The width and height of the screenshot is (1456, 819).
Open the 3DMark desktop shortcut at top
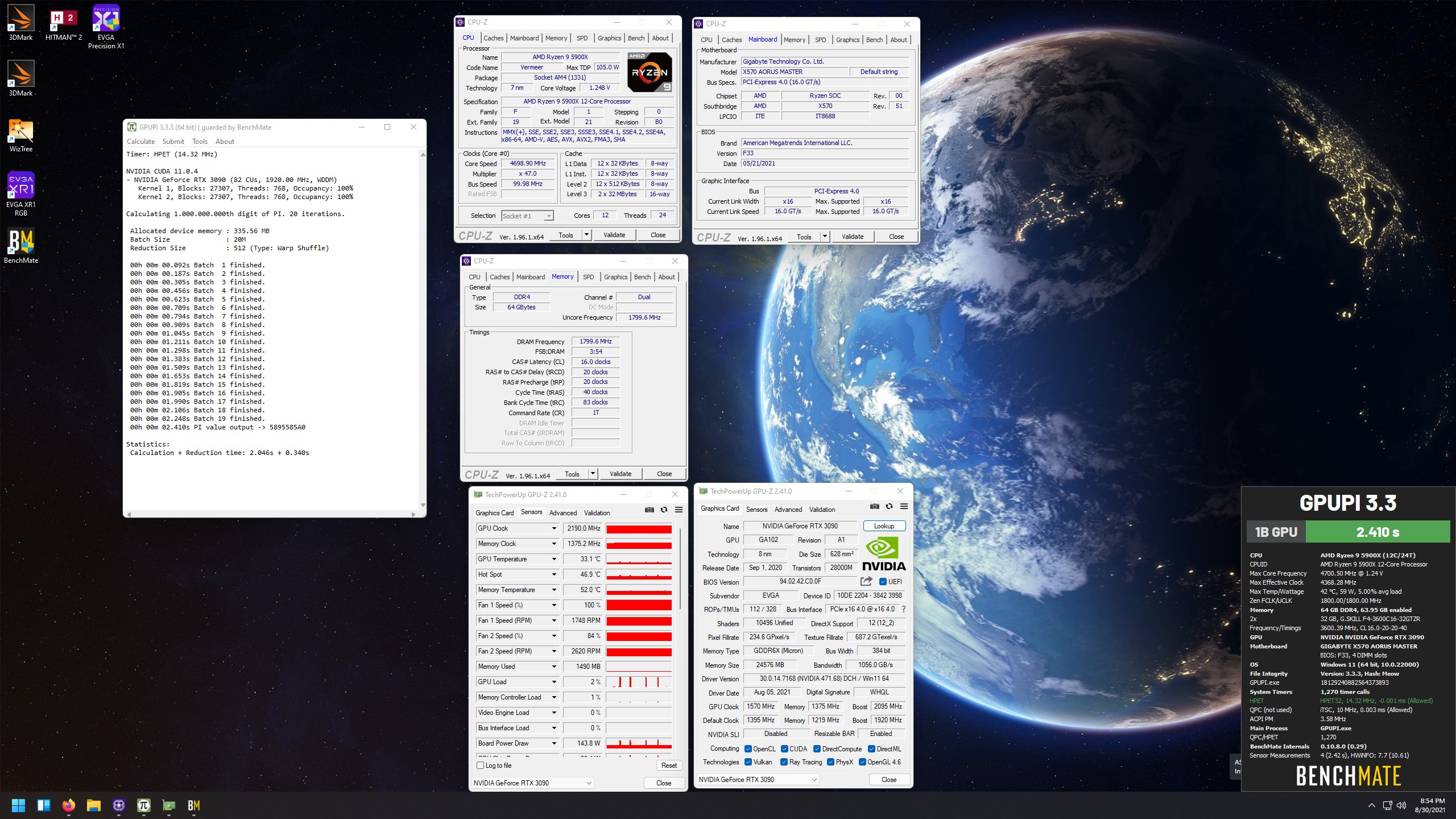point(20,23)
